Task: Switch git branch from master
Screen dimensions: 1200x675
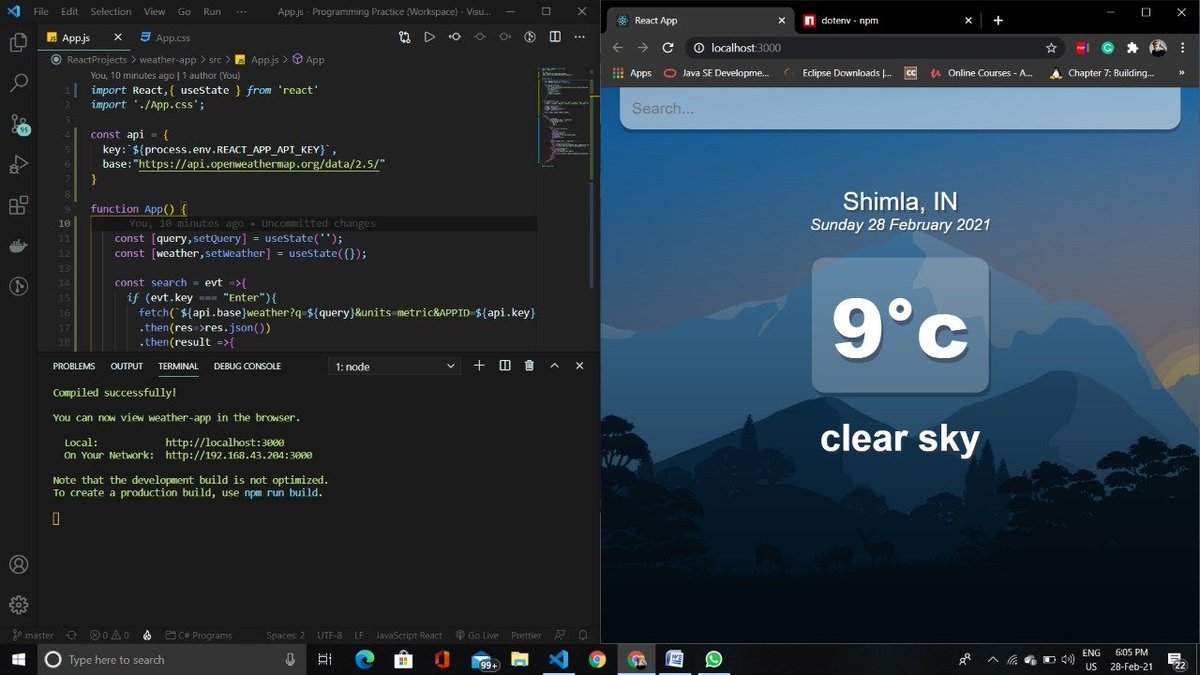Action: 32,635
